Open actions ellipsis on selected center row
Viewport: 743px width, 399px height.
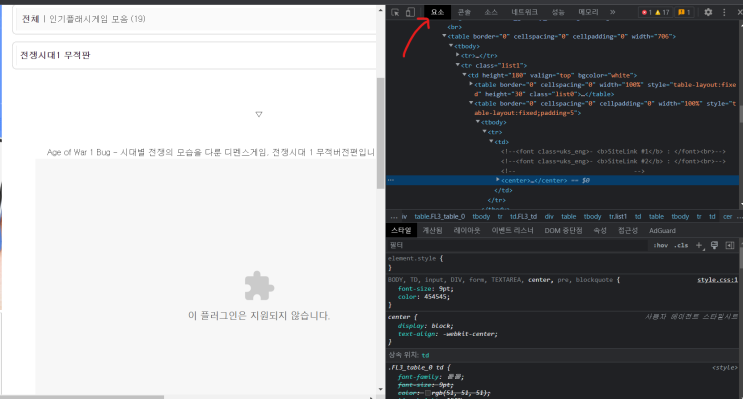(391, 180)
